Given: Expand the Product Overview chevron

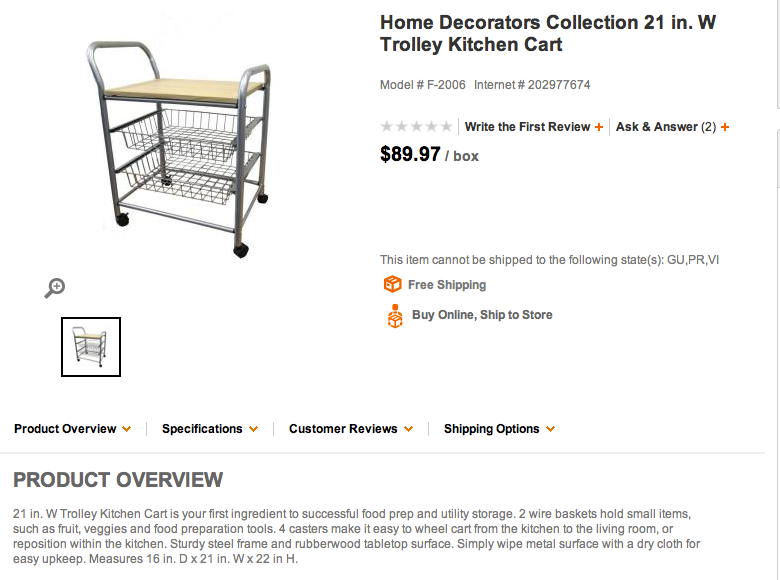Looking at the screenshot, I should click(x=127, y=429).
